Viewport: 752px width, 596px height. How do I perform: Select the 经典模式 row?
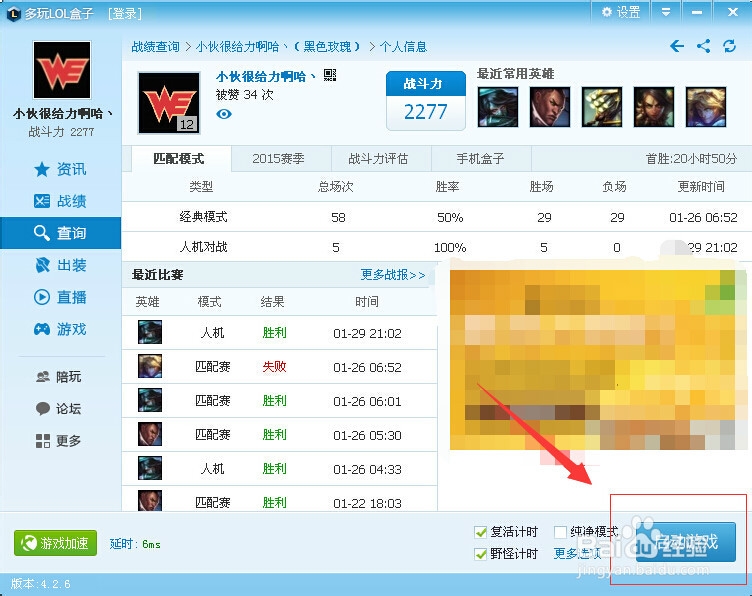pos(436,217)
